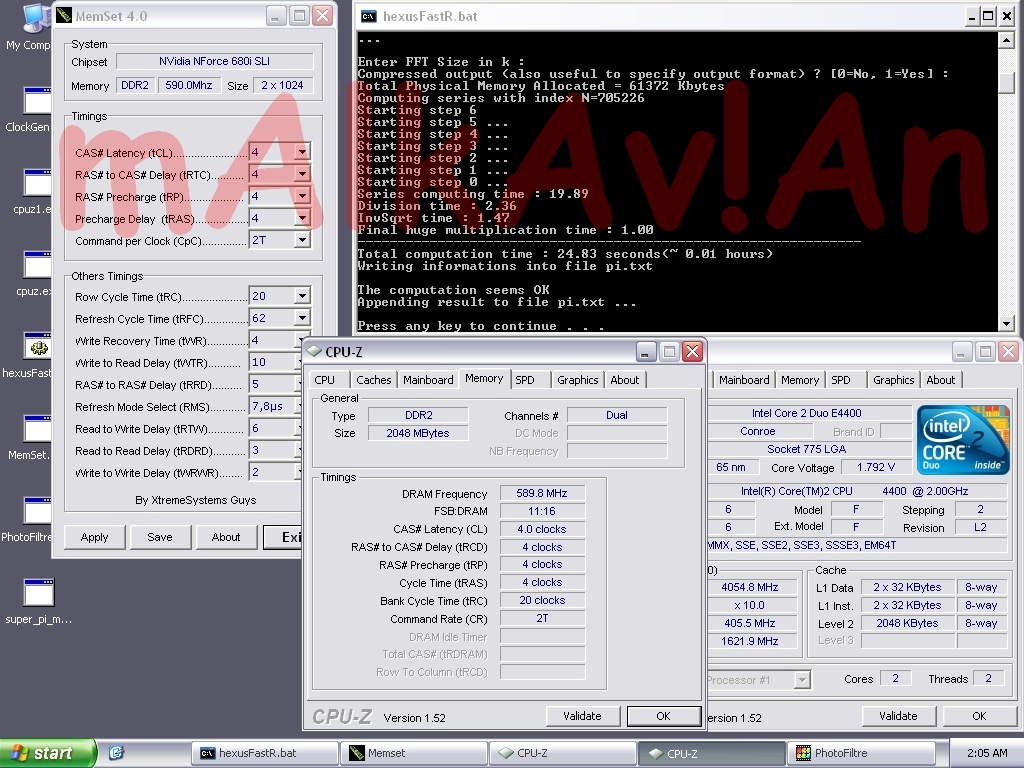Image resolution: width=1024 pixels, height=768 pixels.
Task: Open the Command per Clock dropdown
Action: coord(302,240)
